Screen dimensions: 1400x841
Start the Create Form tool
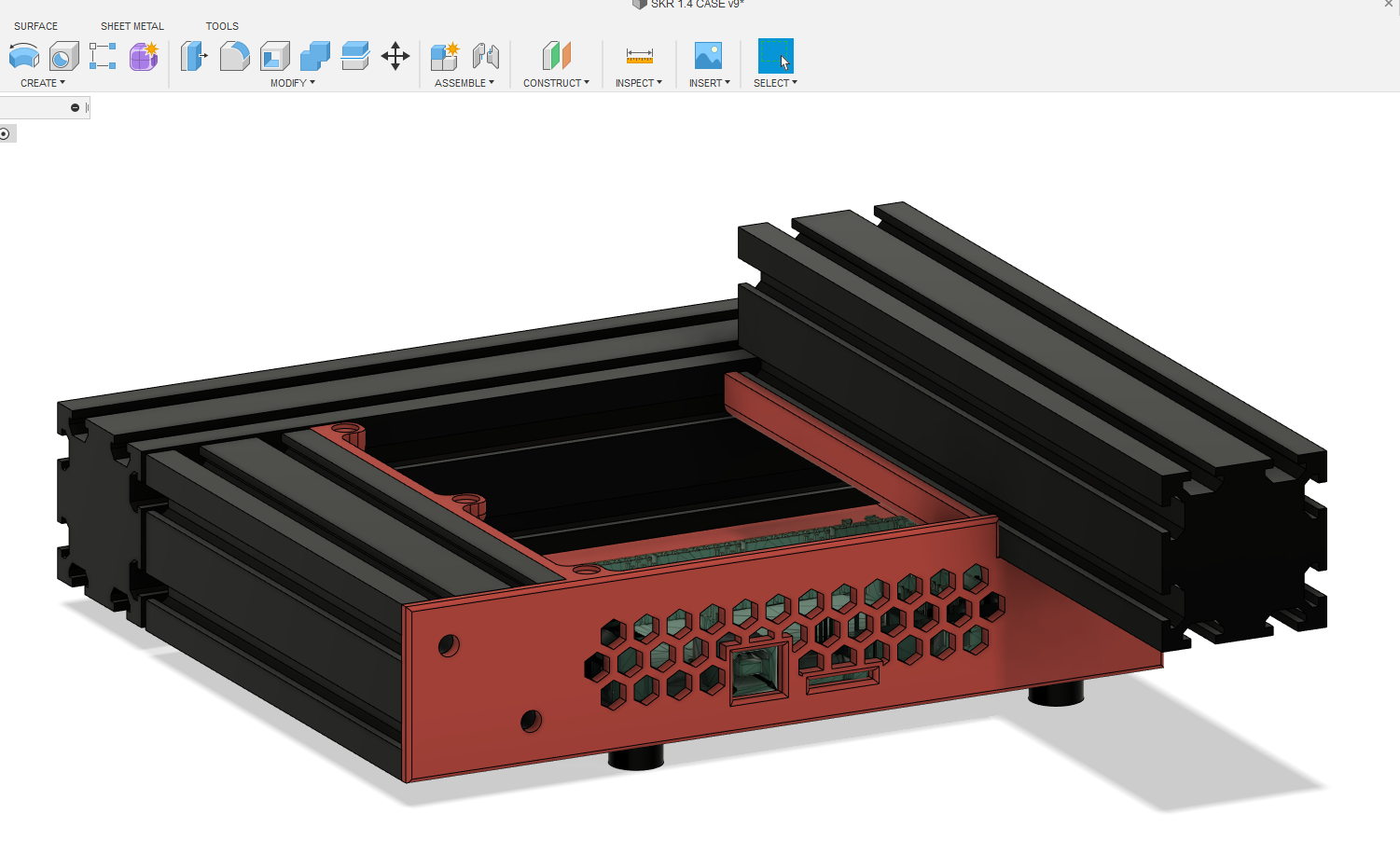[144, 57]
